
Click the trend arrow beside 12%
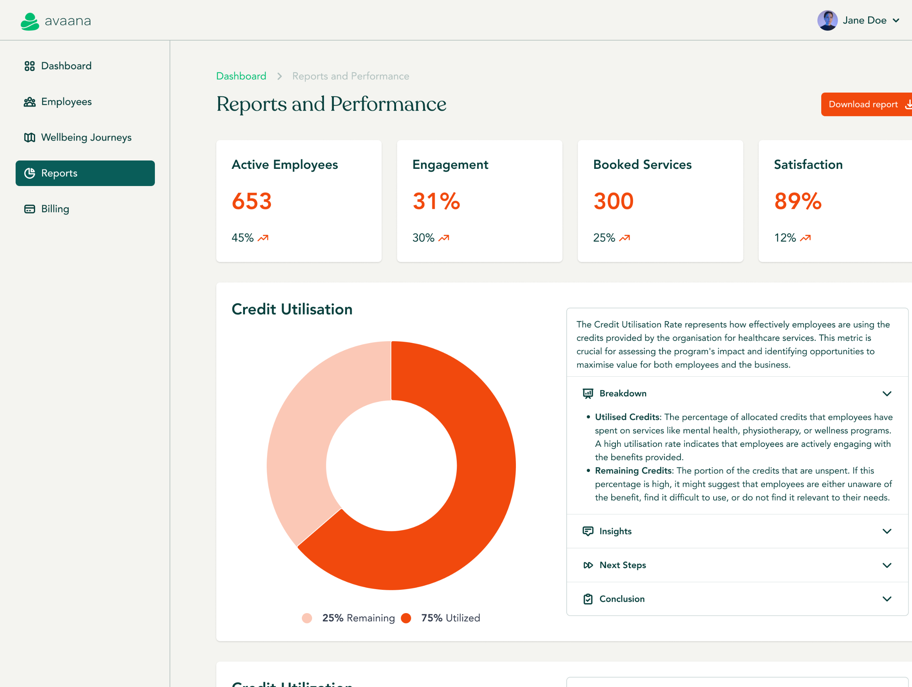[x=806, y=238]
